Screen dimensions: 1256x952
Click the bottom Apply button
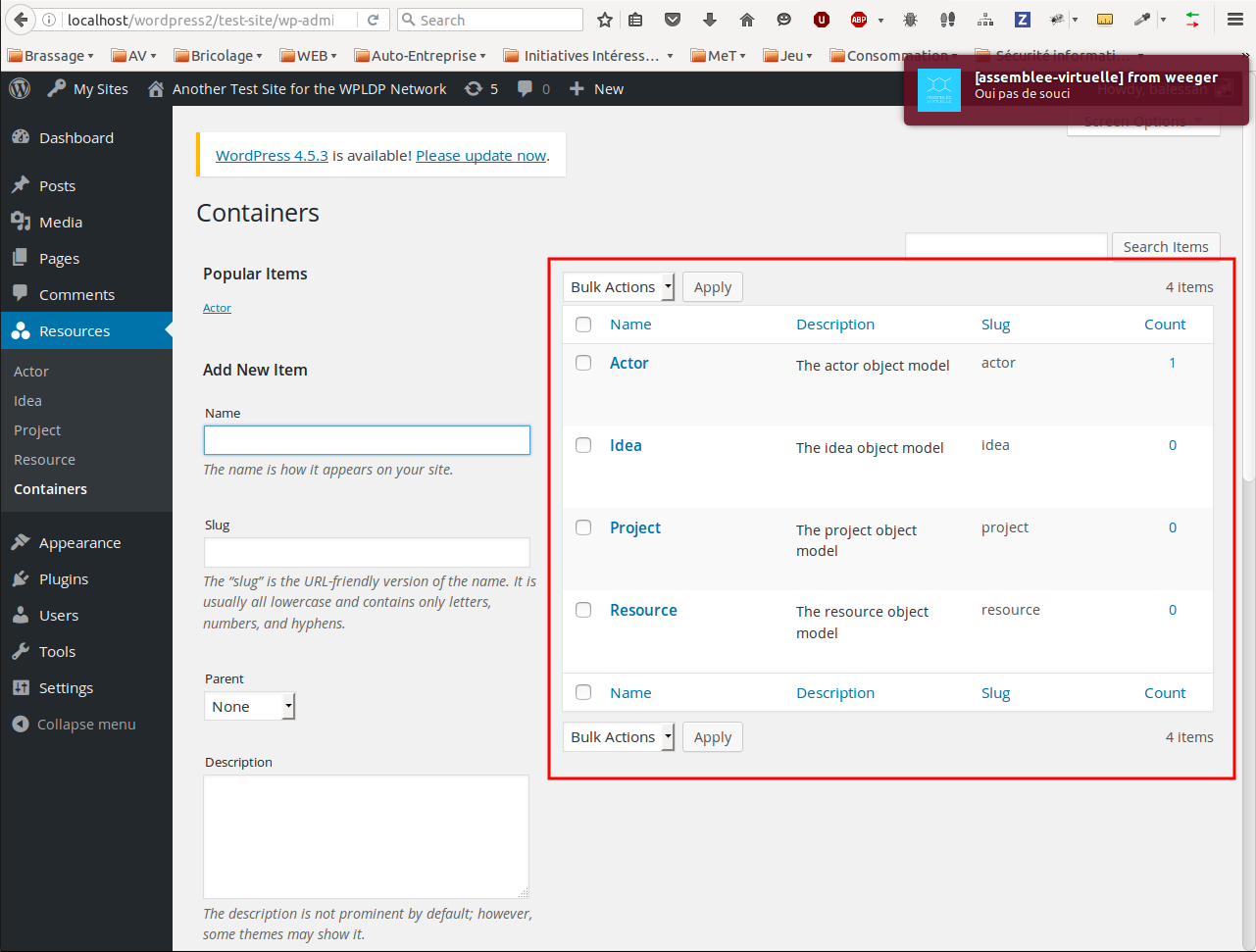(713, 737)
